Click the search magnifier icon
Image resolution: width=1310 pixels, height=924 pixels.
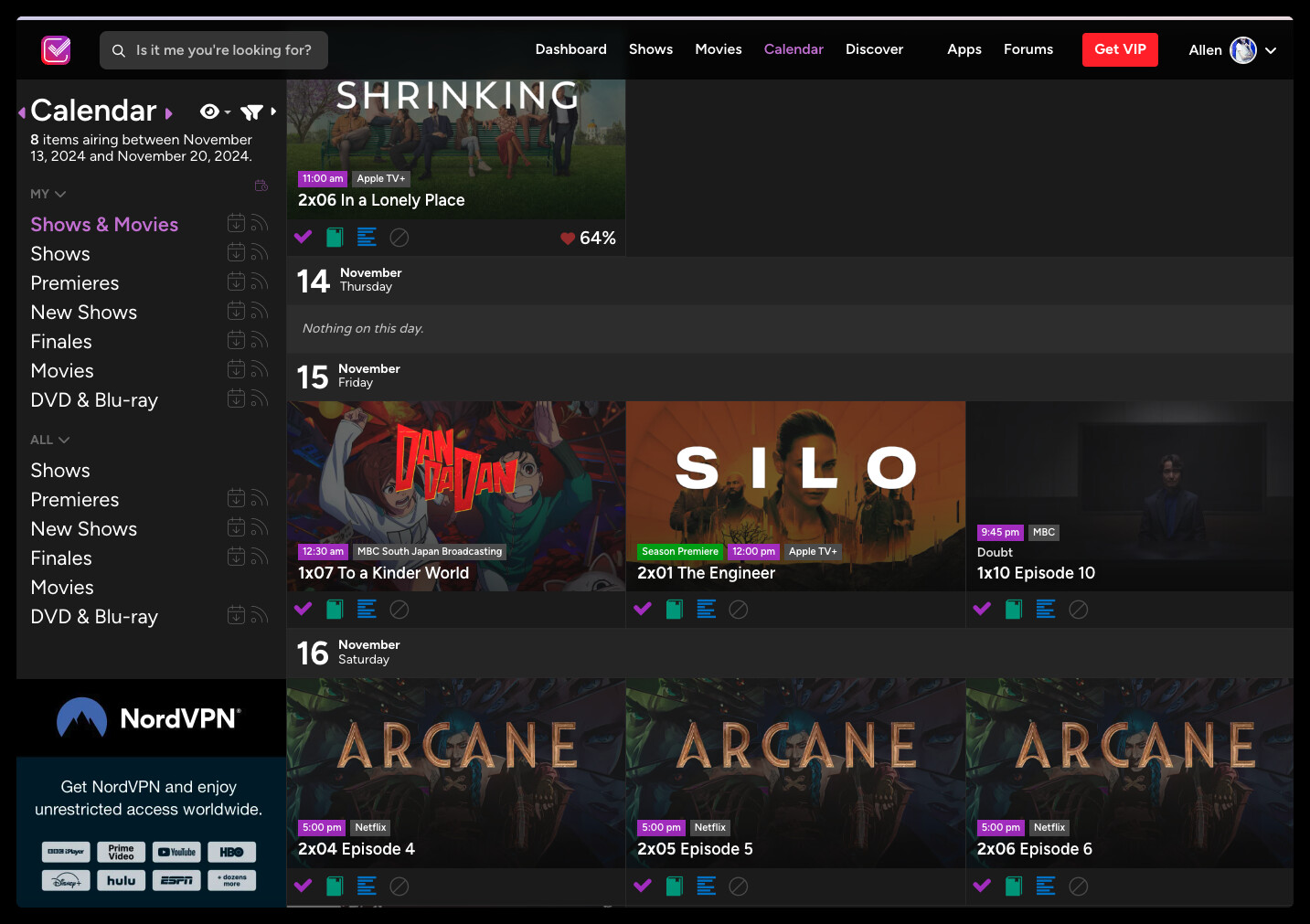click(119, 51)
